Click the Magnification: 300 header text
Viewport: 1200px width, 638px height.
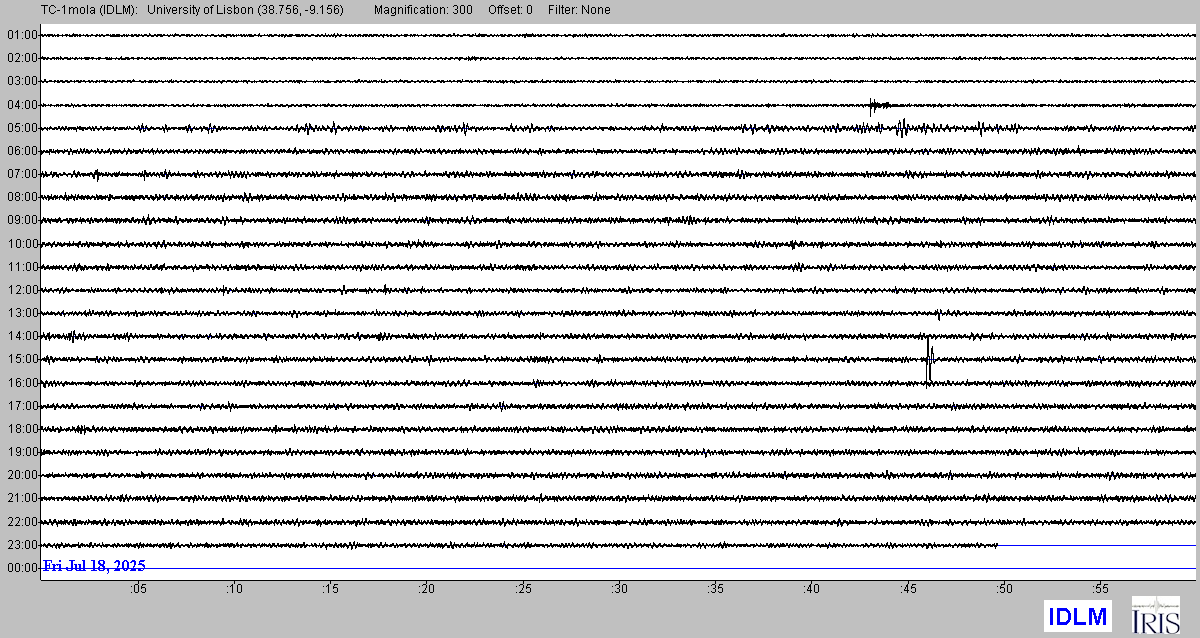pos(423,10)
